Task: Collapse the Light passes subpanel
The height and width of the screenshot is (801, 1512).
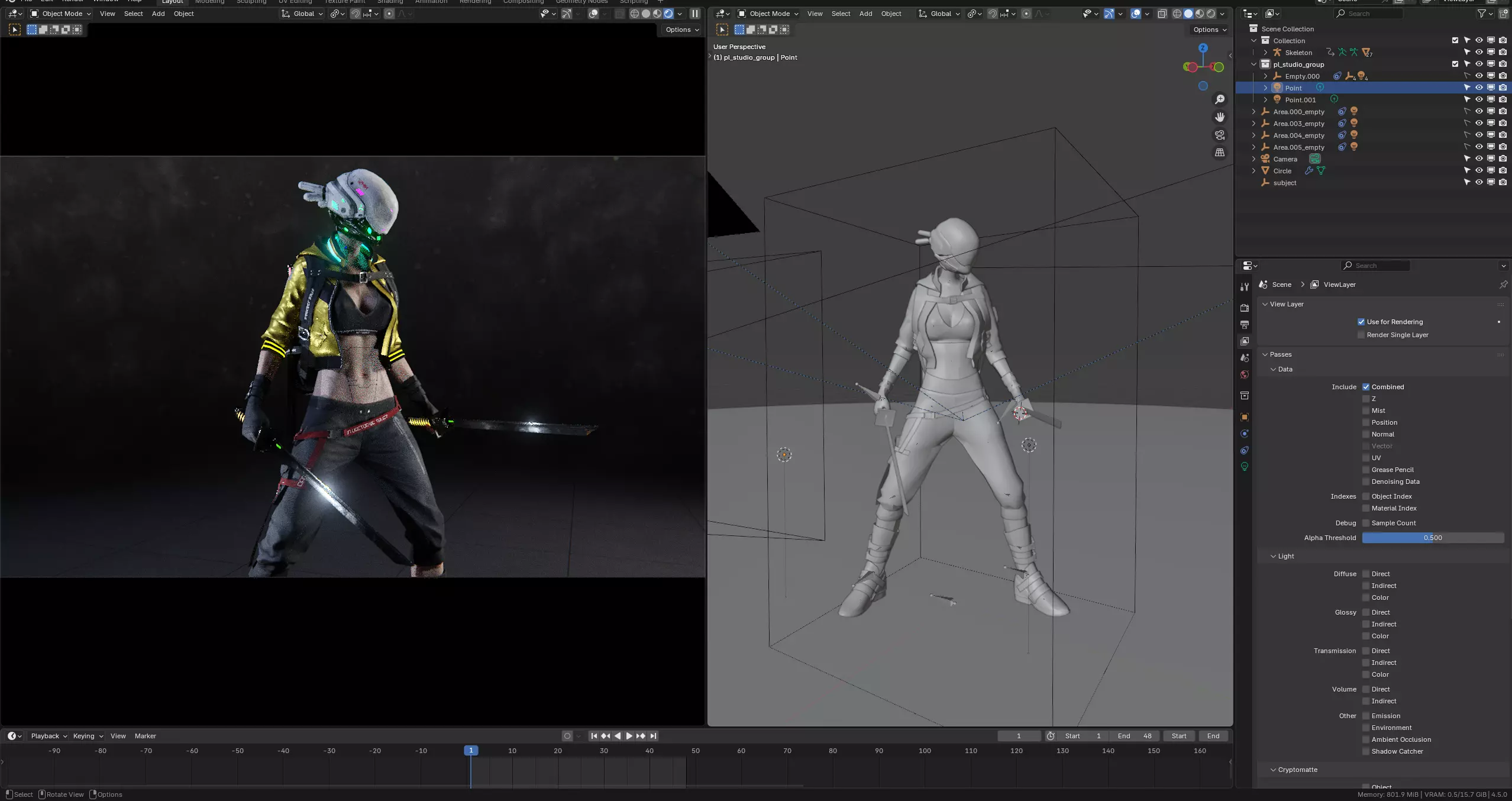Action: 1273,556
